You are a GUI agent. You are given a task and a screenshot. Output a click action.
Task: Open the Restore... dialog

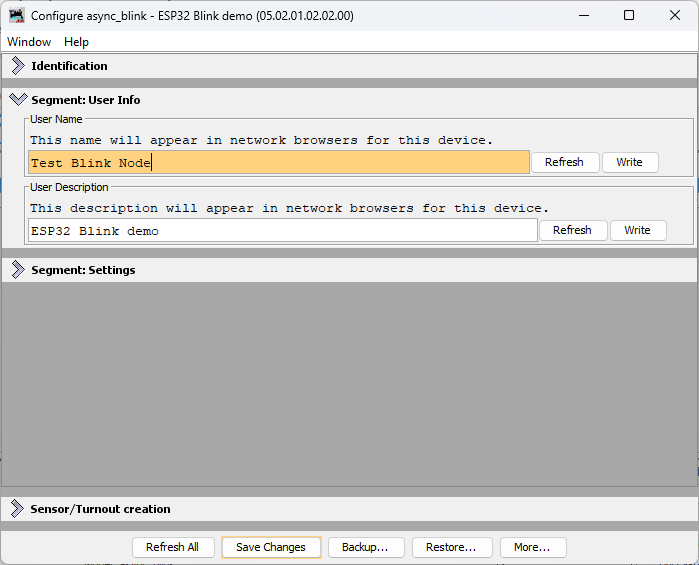[452, 547]
